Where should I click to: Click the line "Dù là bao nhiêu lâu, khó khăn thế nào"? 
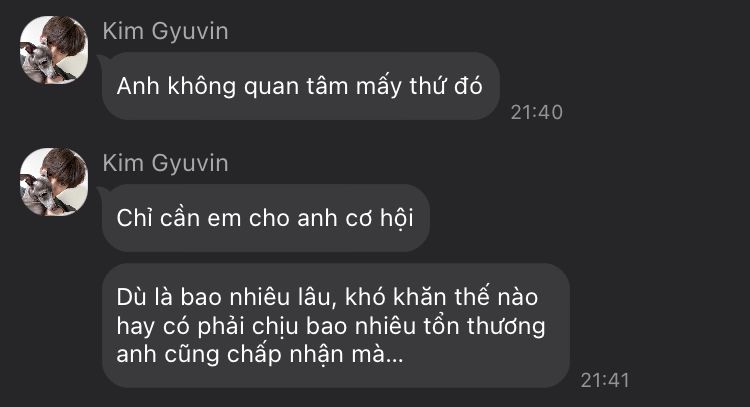327,297
